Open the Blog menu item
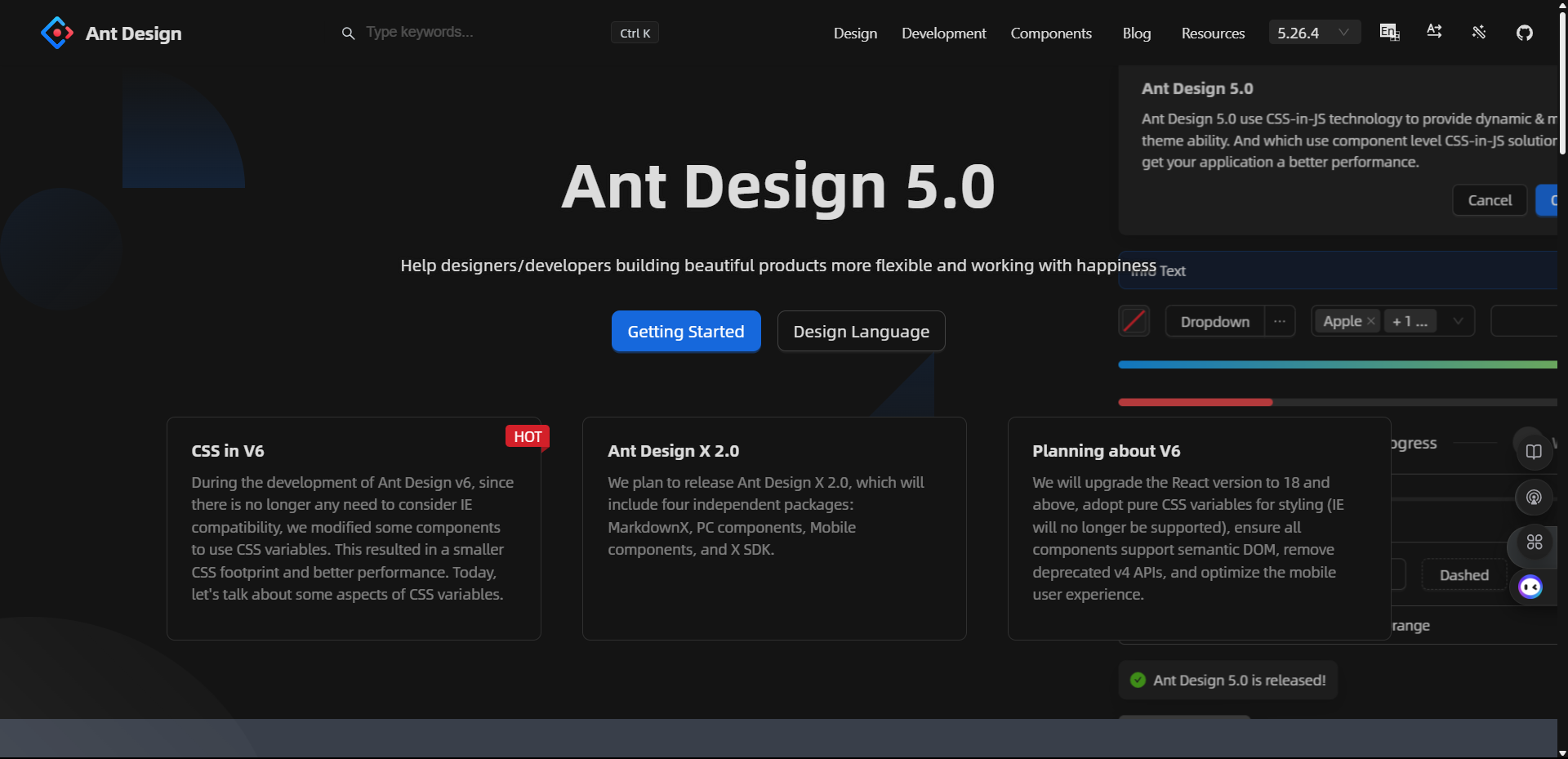The width and height of the screenshot is (1568, 759). click(1136, 33)
